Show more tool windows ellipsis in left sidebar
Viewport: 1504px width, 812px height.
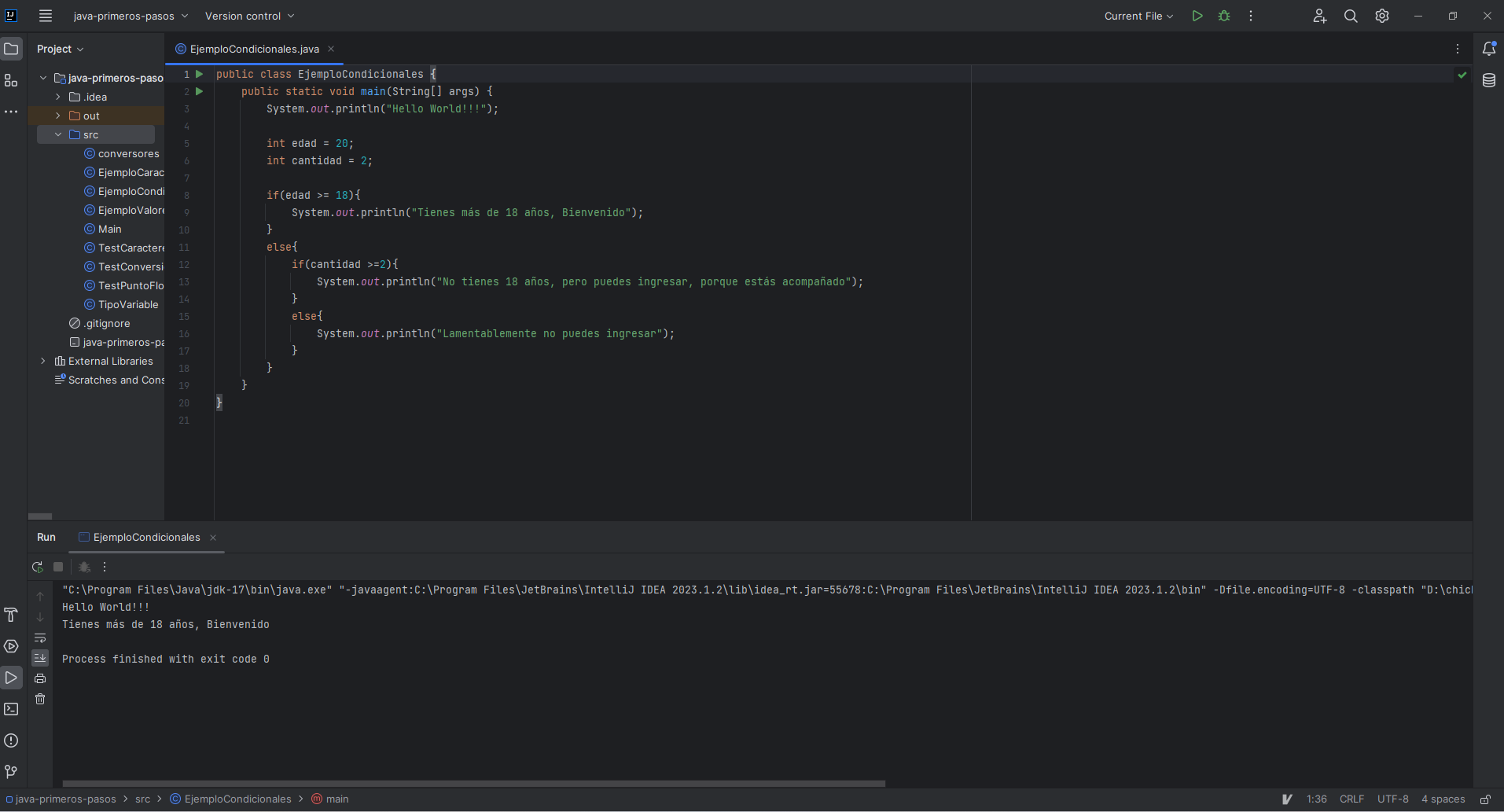11,112
